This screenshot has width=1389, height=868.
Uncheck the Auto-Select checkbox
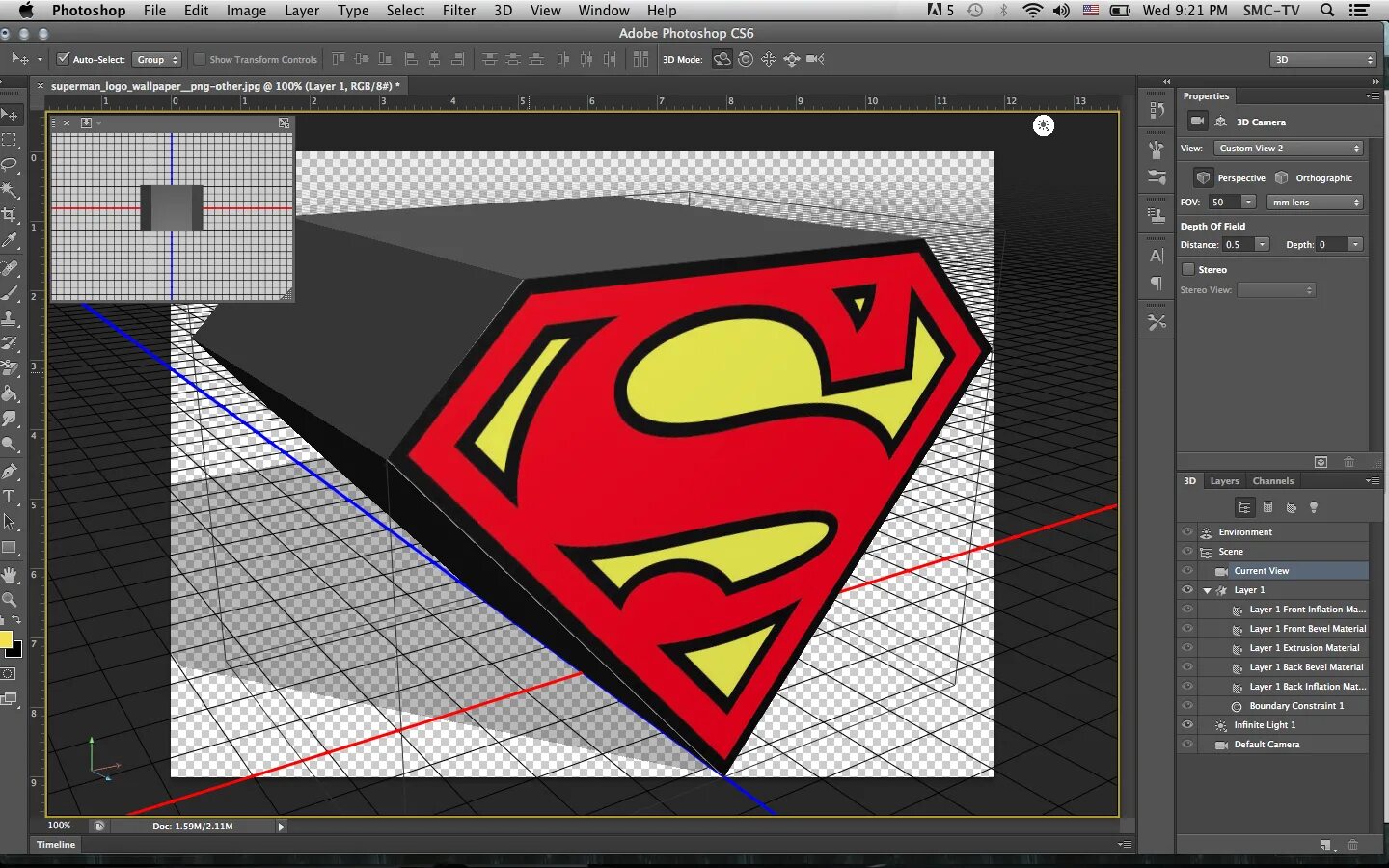coord(64,59)
